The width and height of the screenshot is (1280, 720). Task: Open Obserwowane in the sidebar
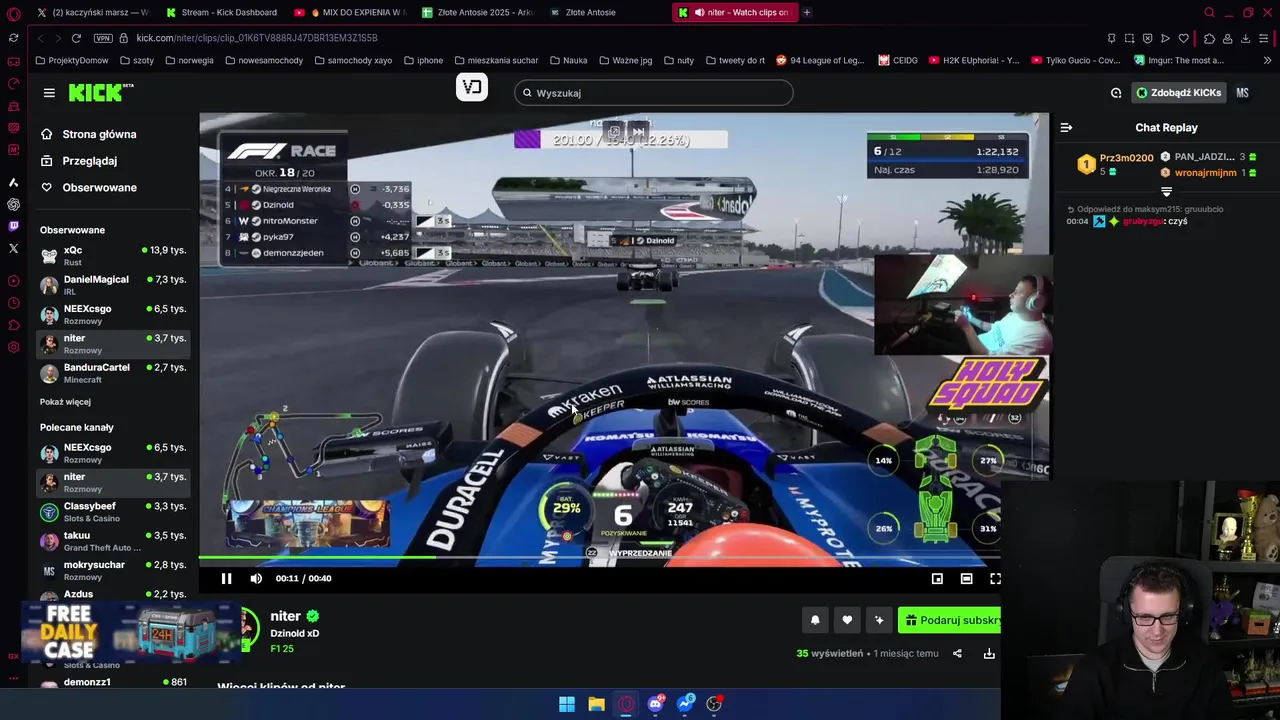point(99,188)
